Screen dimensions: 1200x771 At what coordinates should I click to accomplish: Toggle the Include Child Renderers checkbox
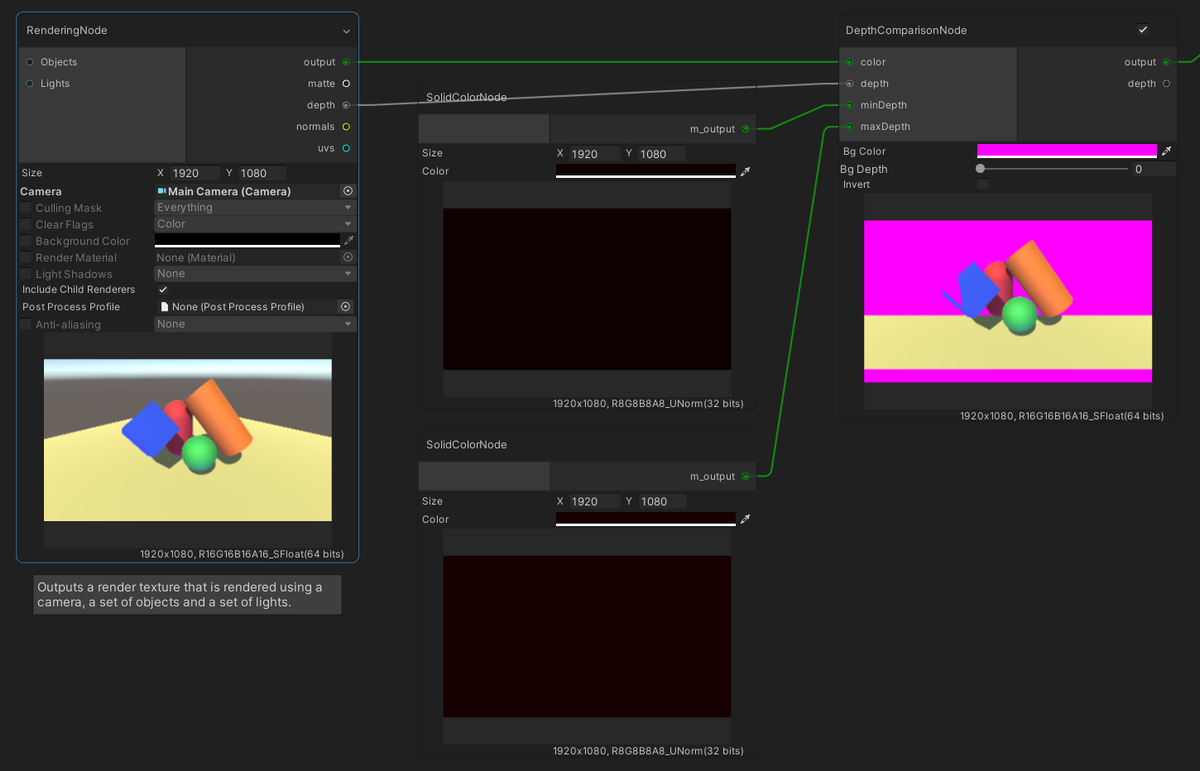[163, 290]
